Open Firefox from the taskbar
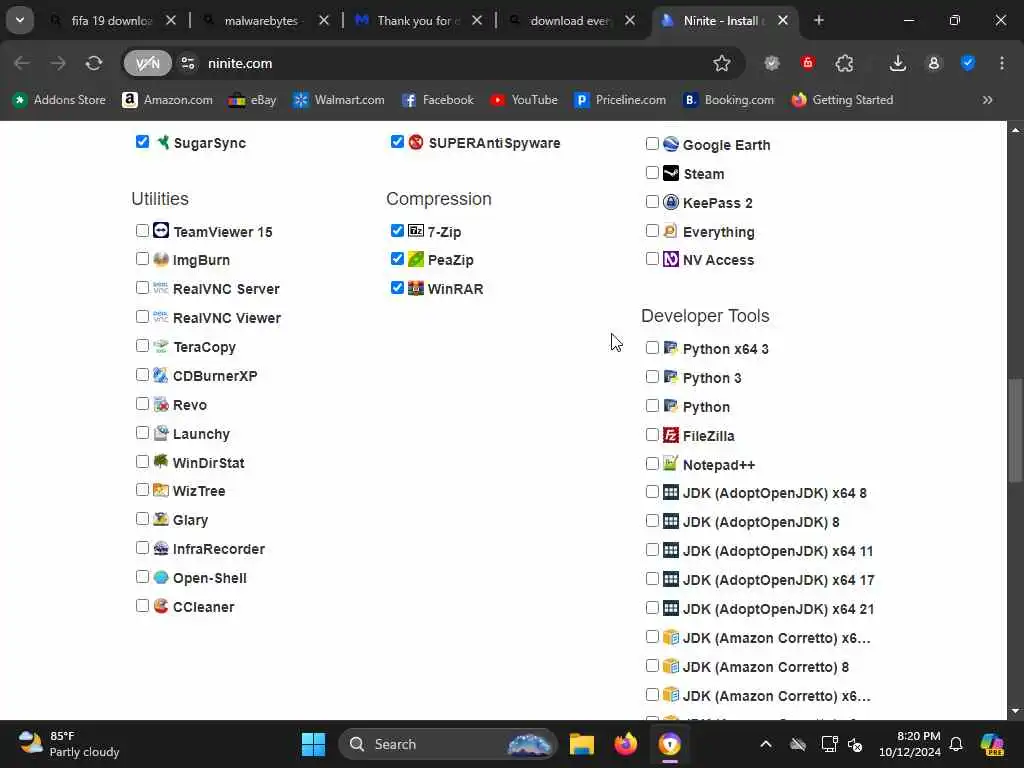Image resolution: width=1024 pixels, height=768 pixels. (x=626, y=744)
